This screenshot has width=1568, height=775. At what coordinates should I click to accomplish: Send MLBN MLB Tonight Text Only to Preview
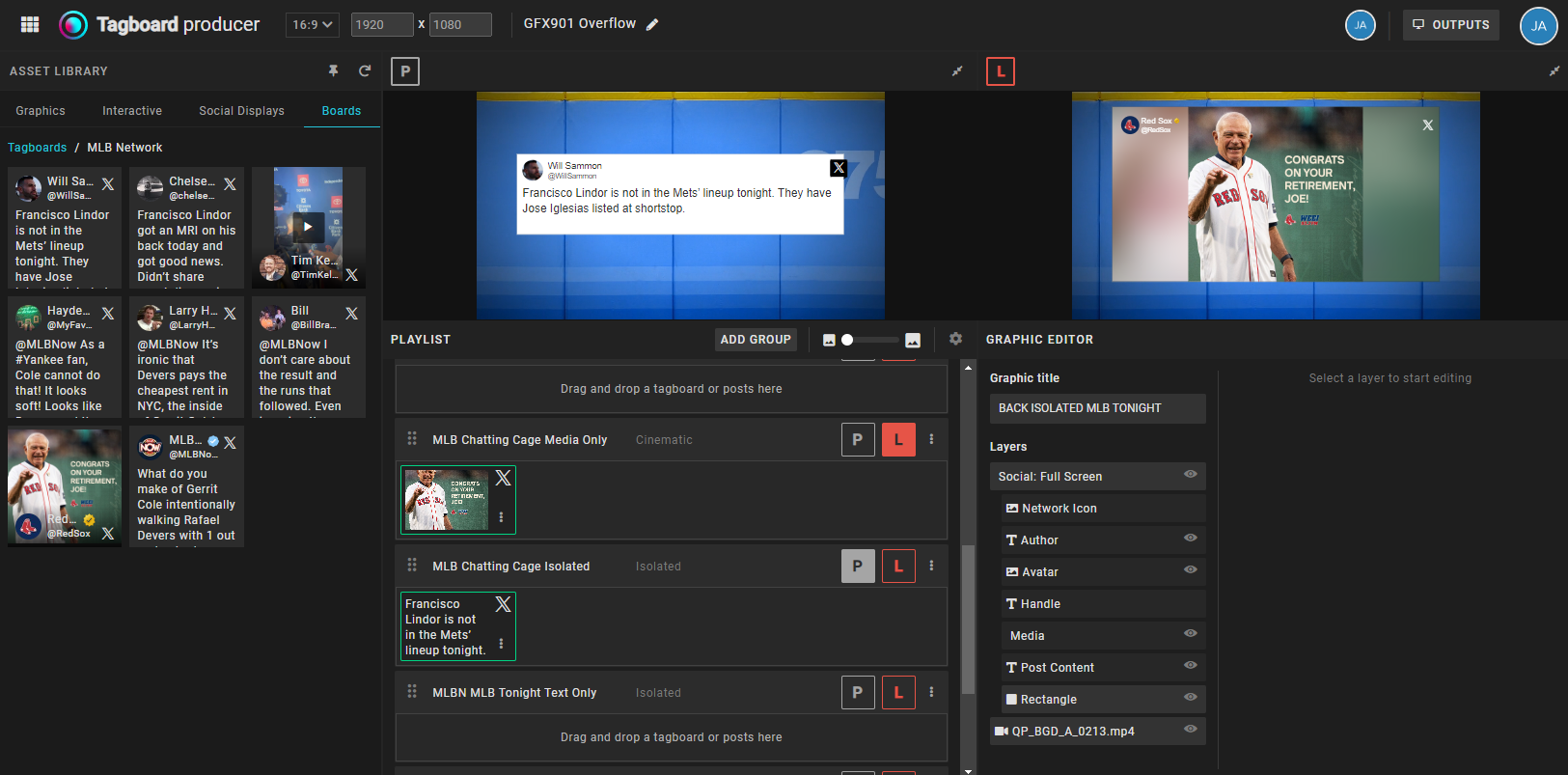point(858,692)
